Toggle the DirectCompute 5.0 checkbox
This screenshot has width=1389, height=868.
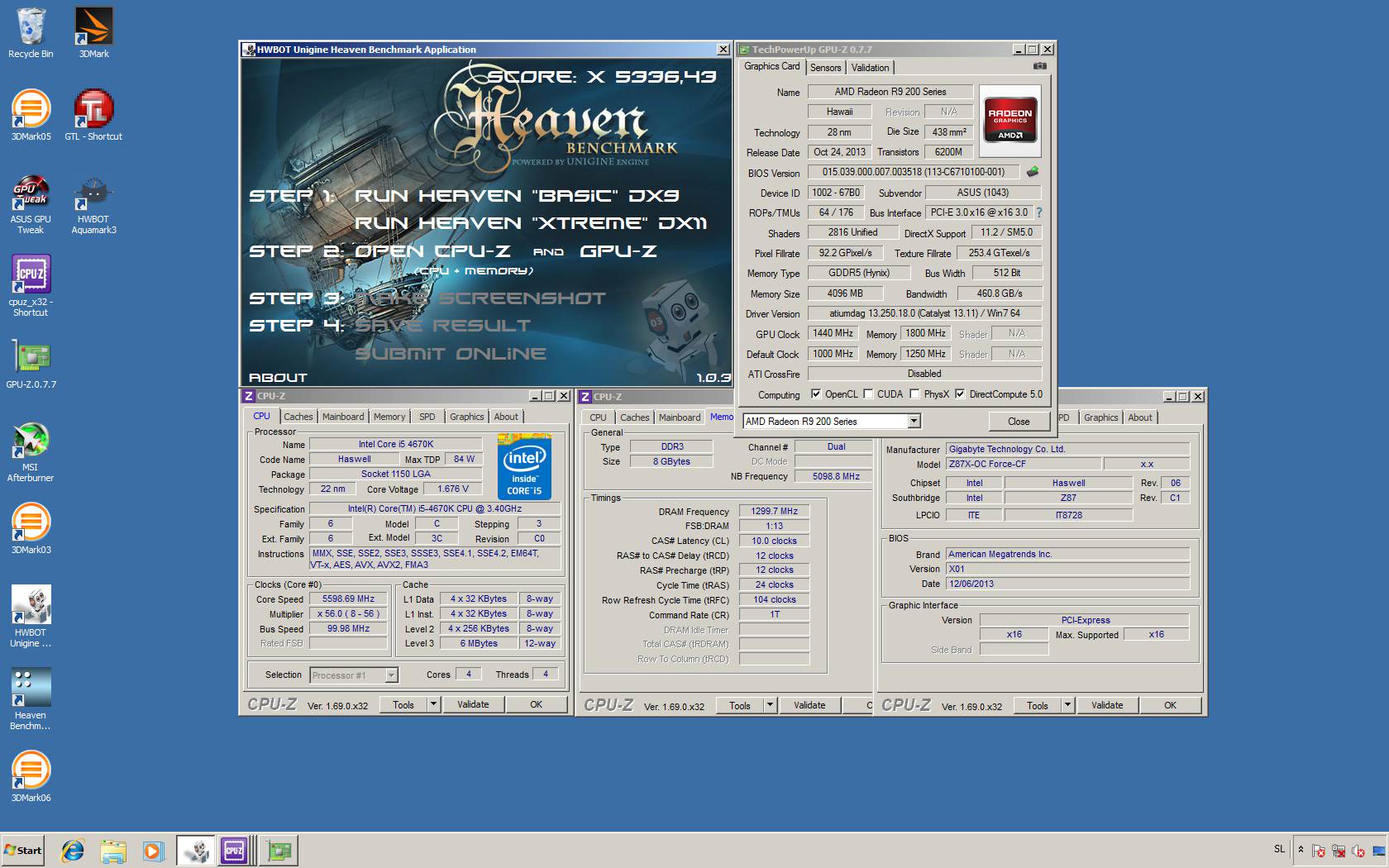(x=960, y=394)
